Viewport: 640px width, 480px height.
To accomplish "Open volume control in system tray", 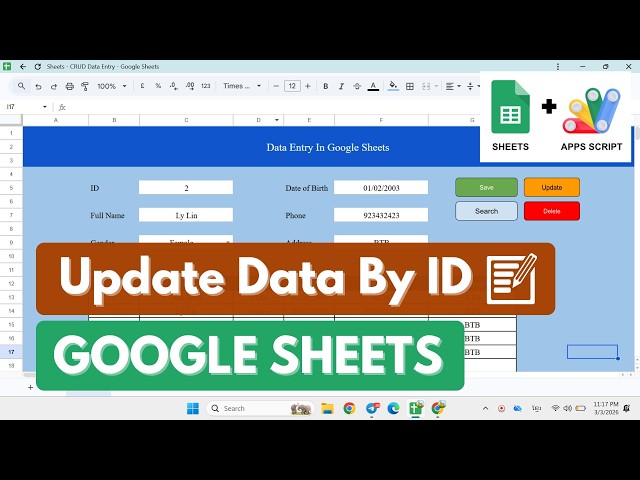I will coord(567,408).
